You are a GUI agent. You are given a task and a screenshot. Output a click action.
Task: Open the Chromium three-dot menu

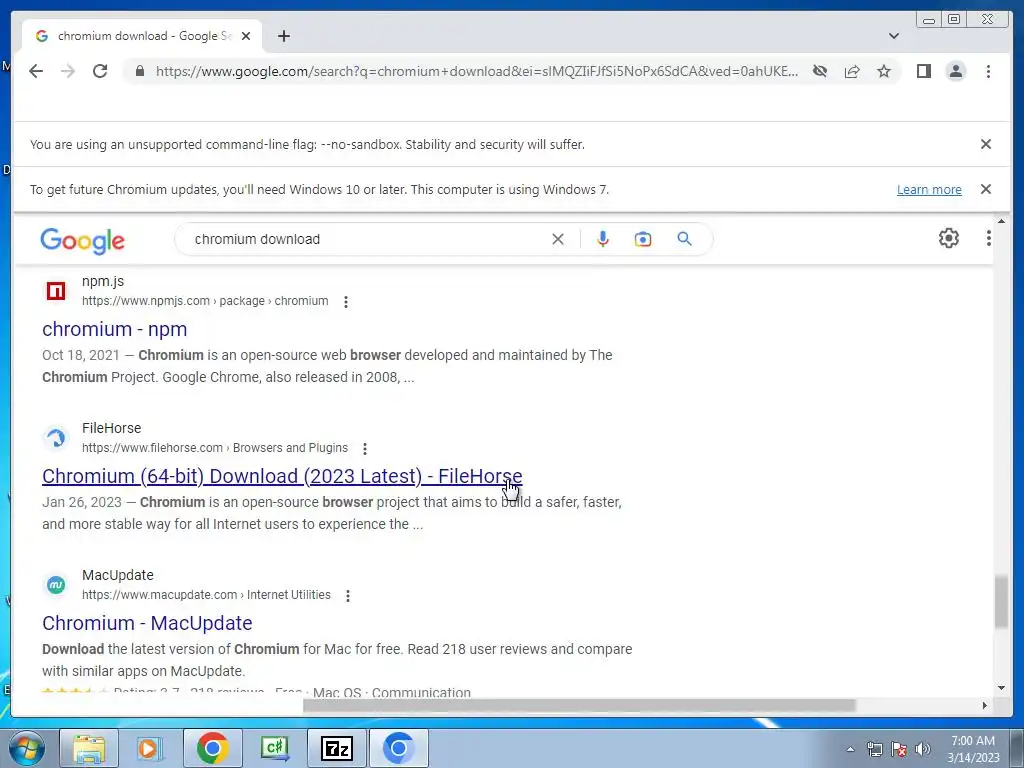click(x=988, y=71)
